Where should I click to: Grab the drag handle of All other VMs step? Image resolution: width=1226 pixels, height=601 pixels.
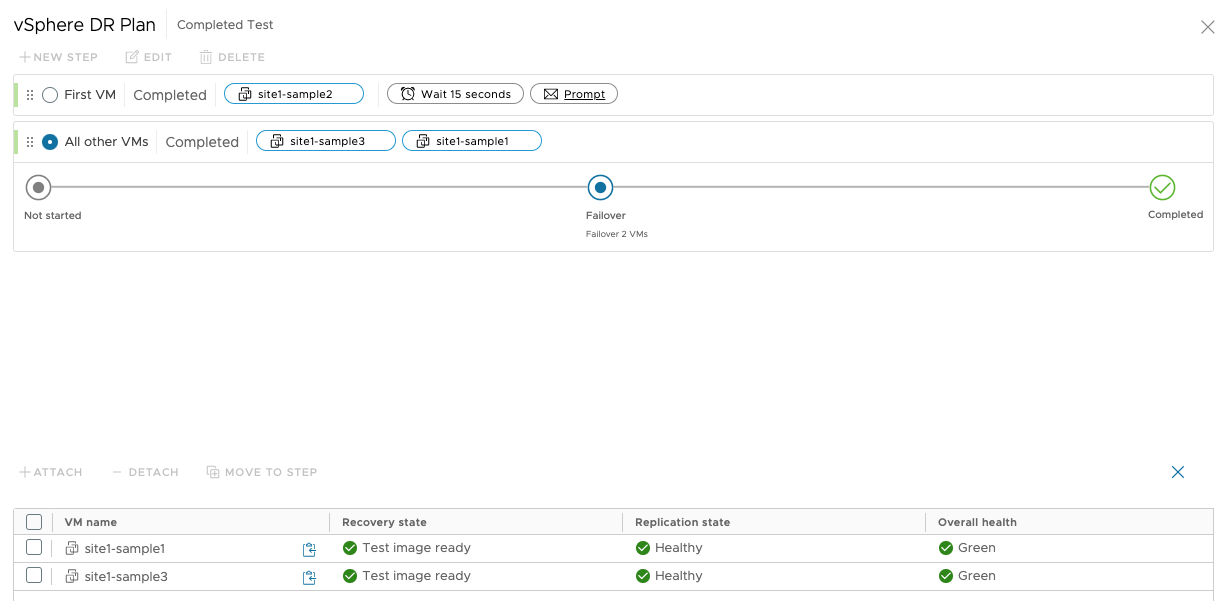pos(30,142)
